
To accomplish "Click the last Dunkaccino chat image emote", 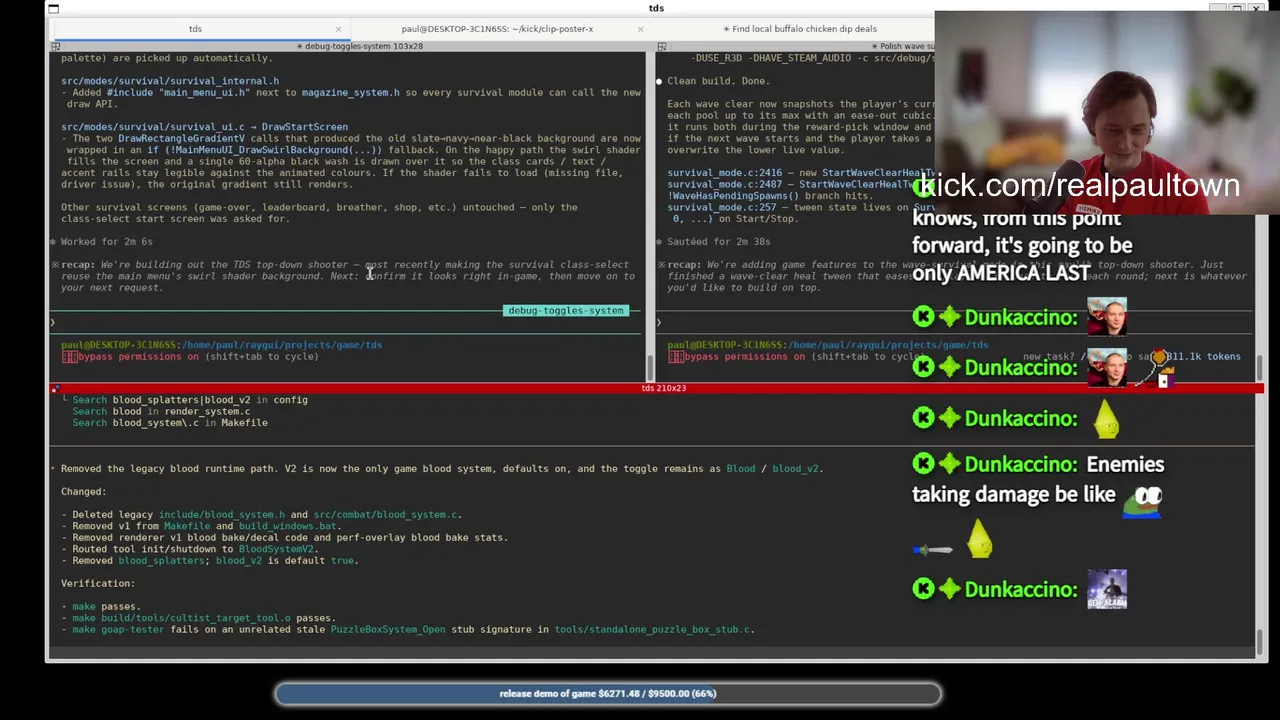I will click(x=1107, y=589).
